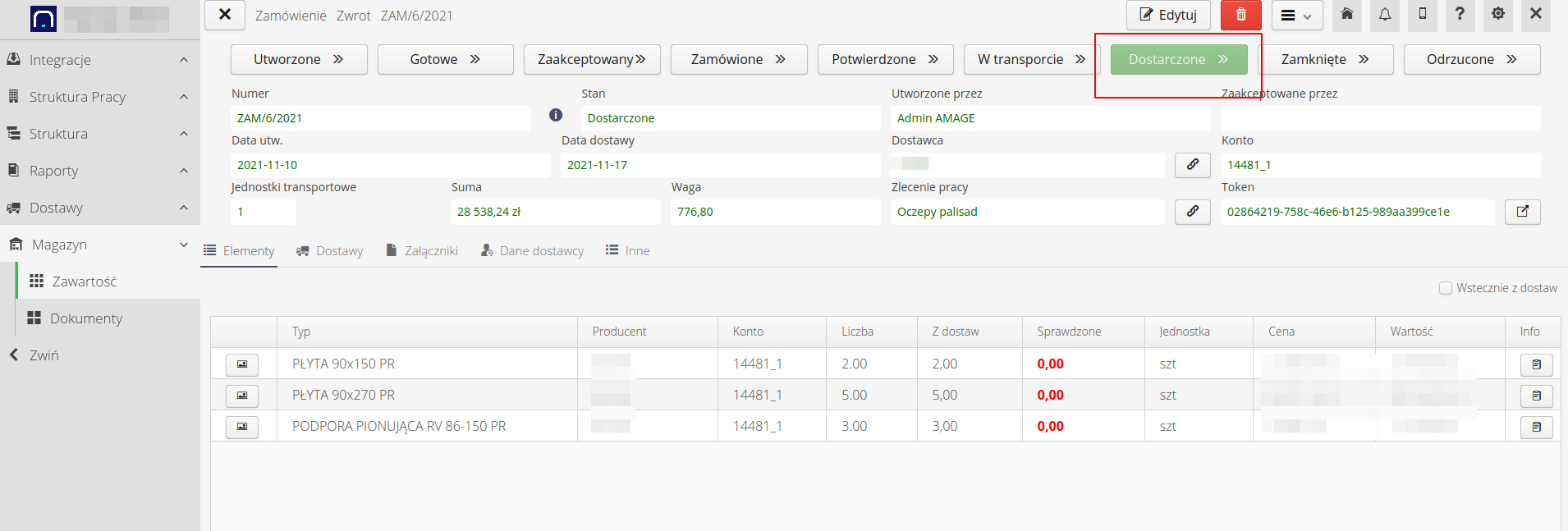This screenshot has width=1568, height=531.
Task: Open settings gear icon
Action: (x=1498, y=15)
